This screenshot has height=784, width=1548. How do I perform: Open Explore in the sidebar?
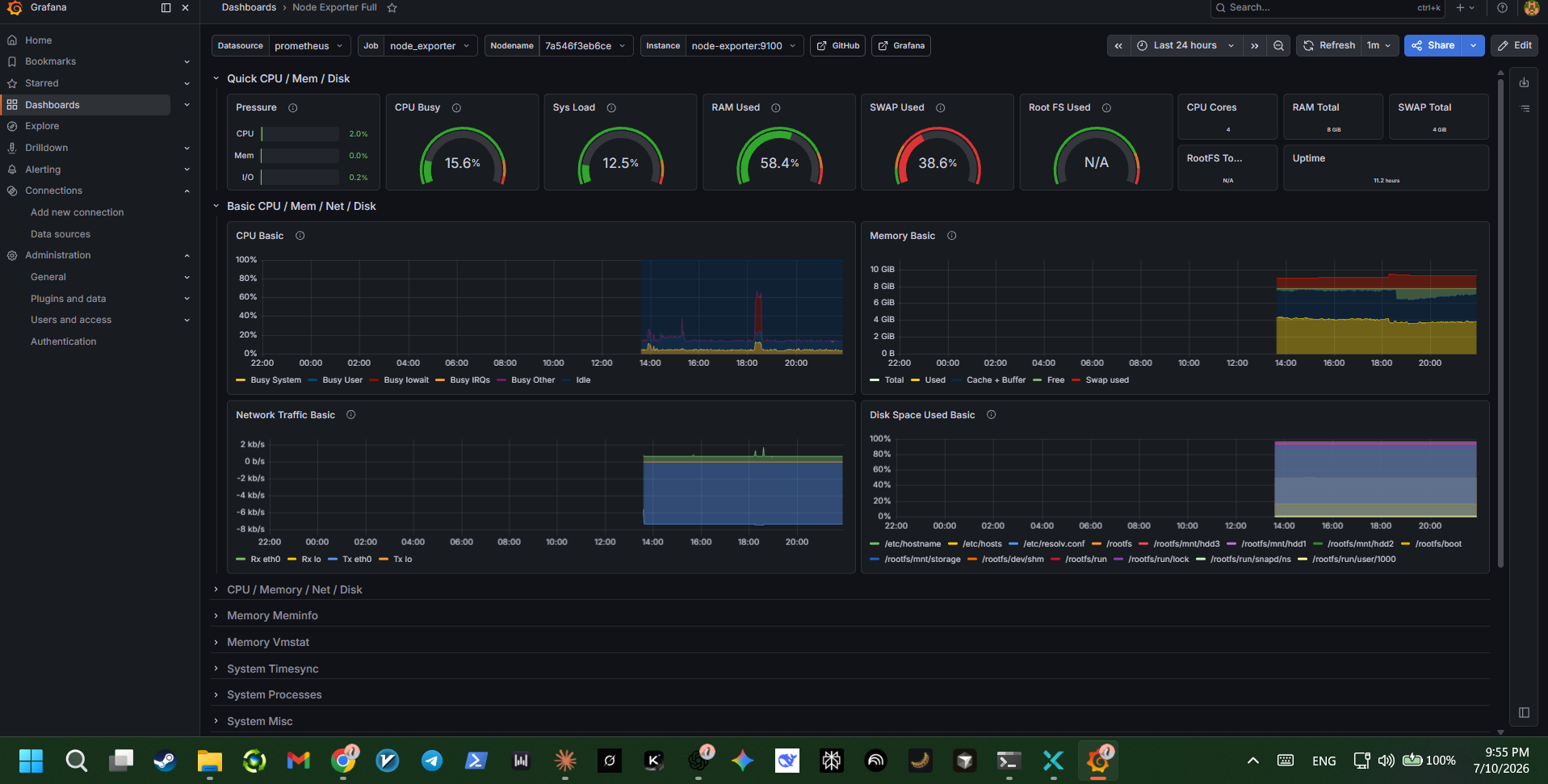41,126
